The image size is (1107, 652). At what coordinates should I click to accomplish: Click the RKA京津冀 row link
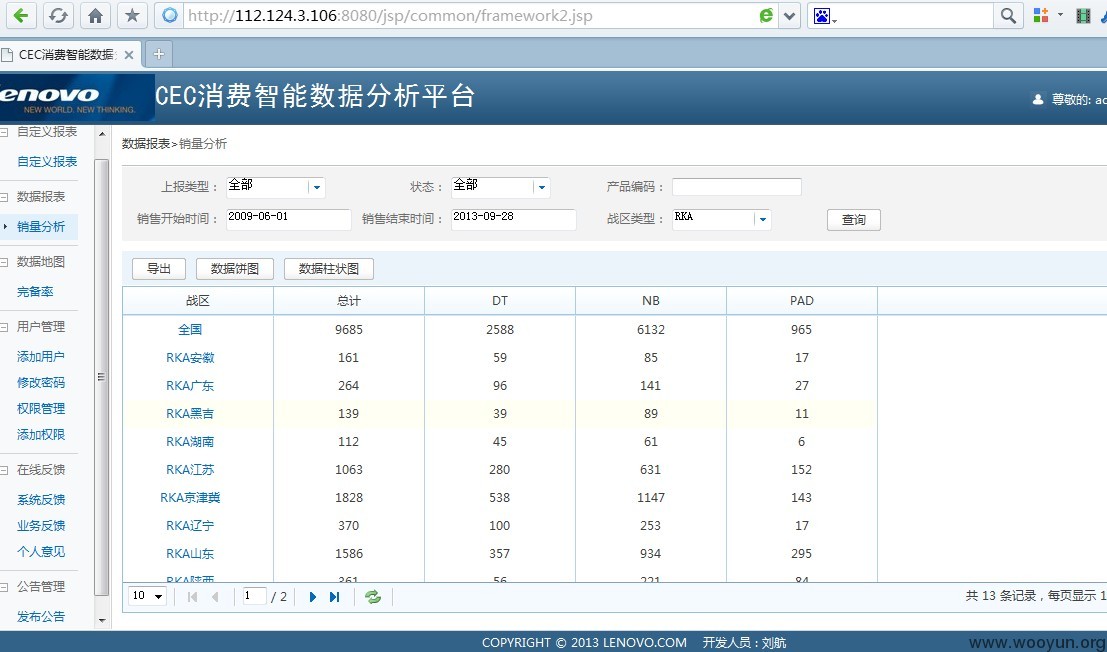(190, 497)
